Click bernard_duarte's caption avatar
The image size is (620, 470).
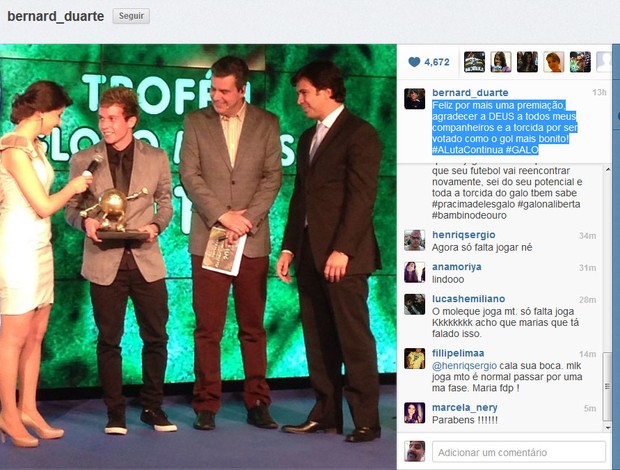tap(415, 99)
